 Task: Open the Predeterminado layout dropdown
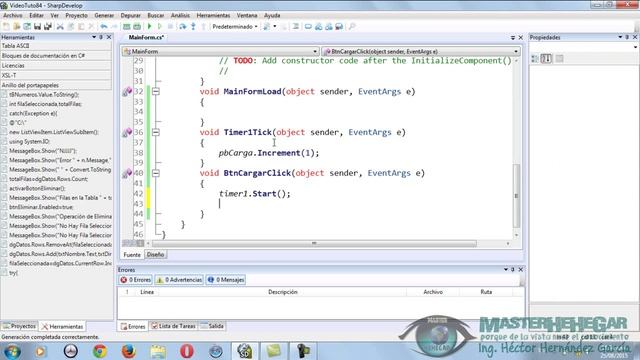(235, 27)
